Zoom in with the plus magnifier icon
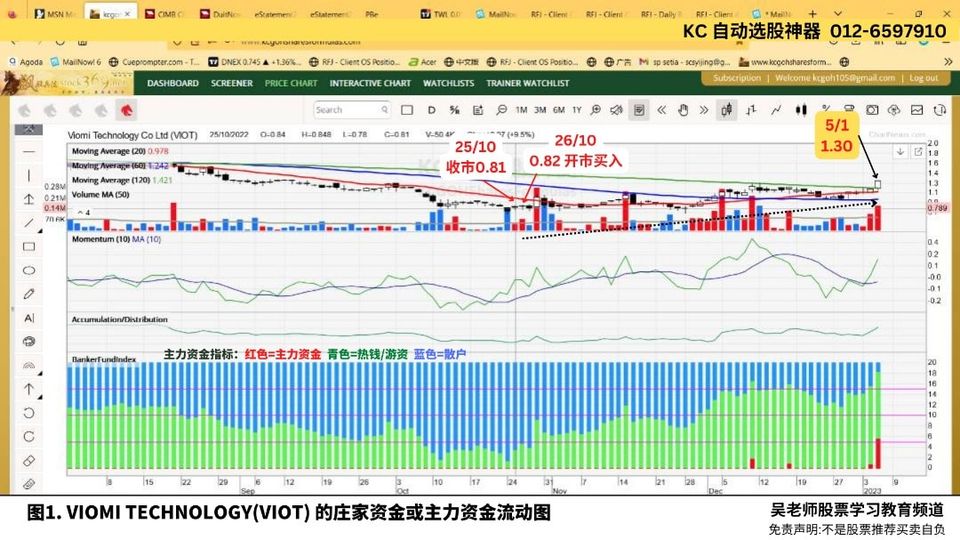 pyautogui.click(x=595, y=110)
